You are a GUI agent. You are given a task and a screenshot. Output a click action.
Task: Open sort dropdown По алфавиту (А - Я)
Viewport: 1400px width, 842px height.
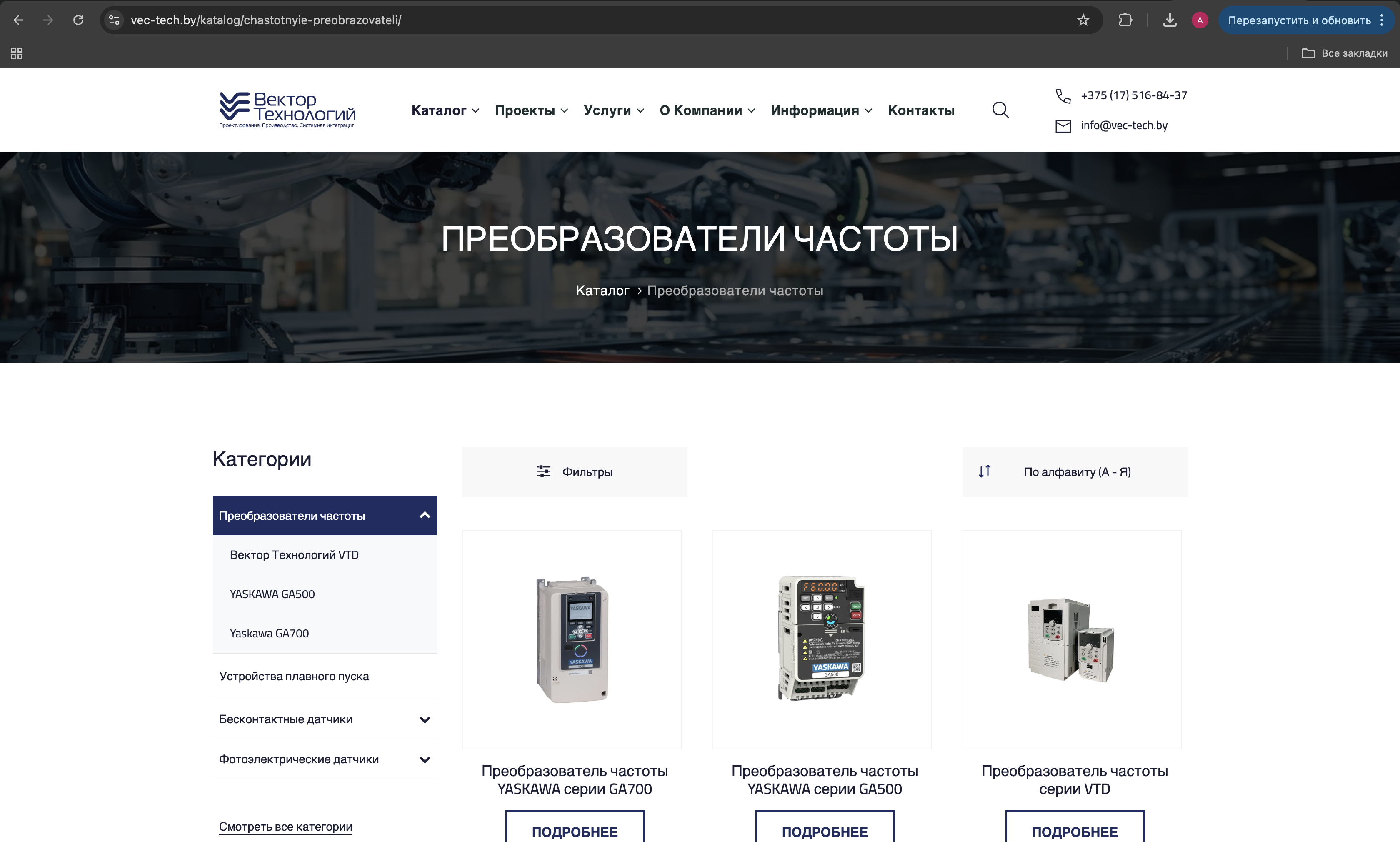pyautogui.click(x=1075, y=471)
